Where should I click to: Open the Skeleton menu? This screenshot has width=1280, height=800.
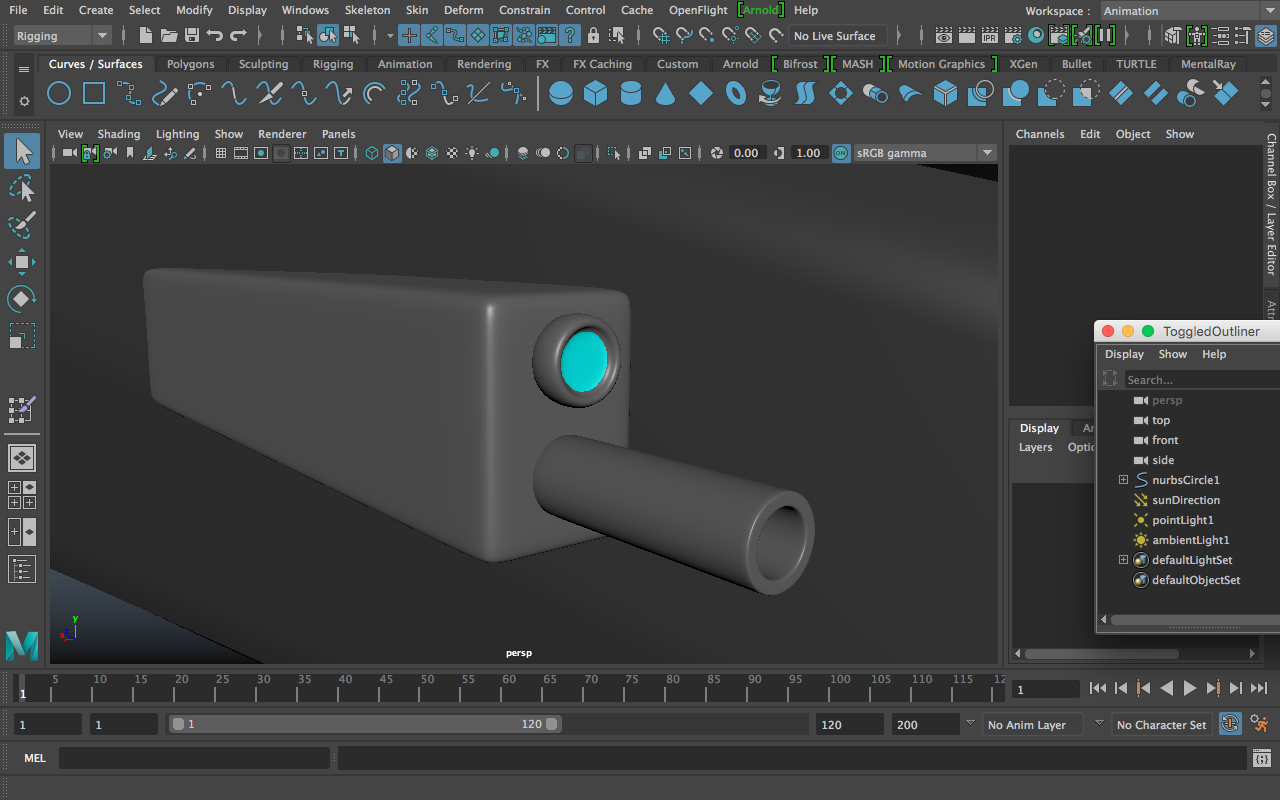(367, 10)
